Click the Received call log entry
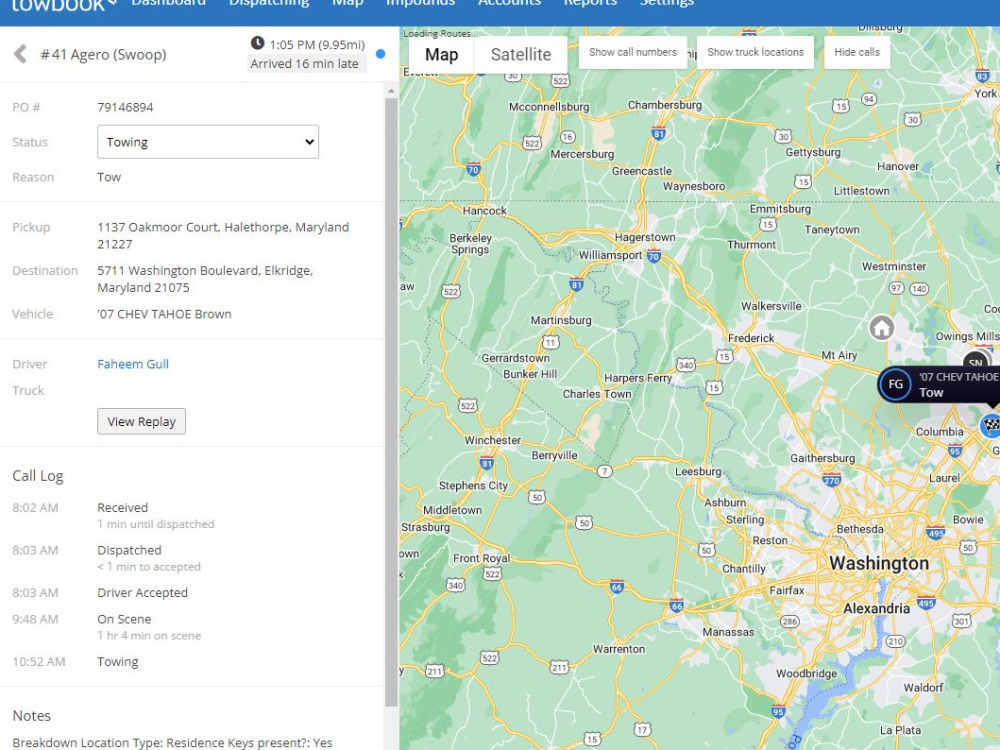 click(x=122, y=508)
